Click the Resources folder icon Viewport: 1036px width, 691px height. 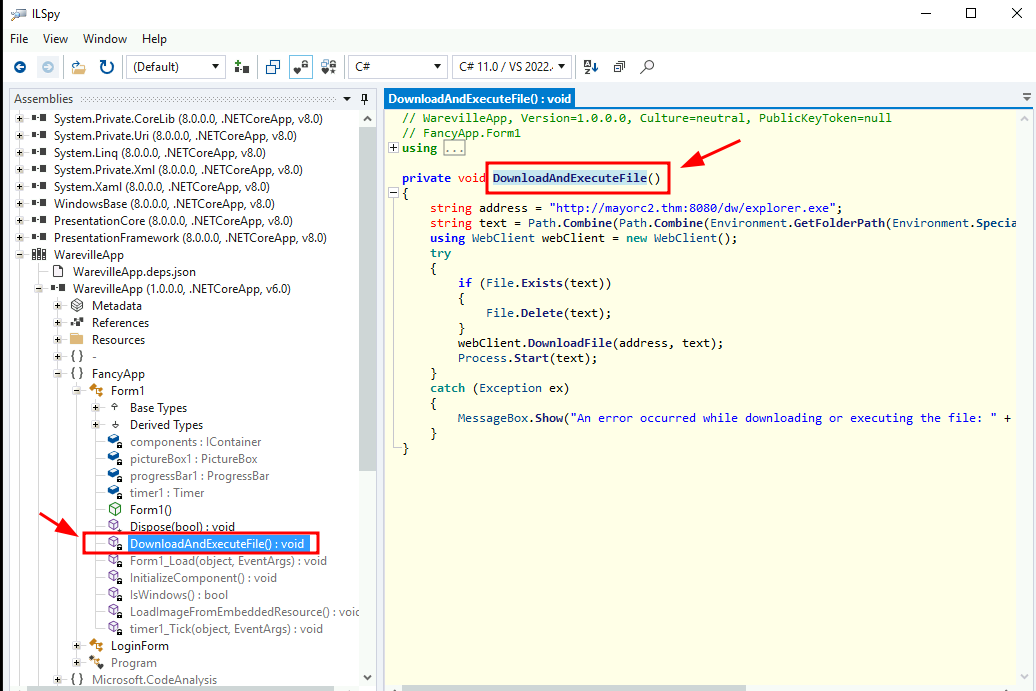77,340
